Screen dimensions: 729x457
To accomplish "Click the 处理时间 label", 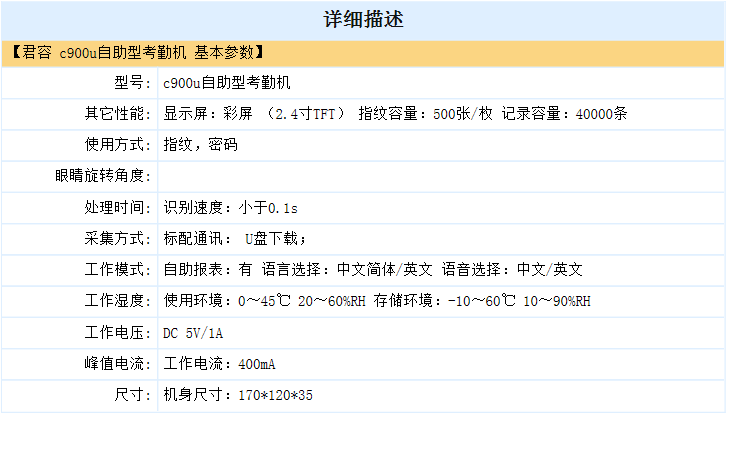I will tap(118, 207).
